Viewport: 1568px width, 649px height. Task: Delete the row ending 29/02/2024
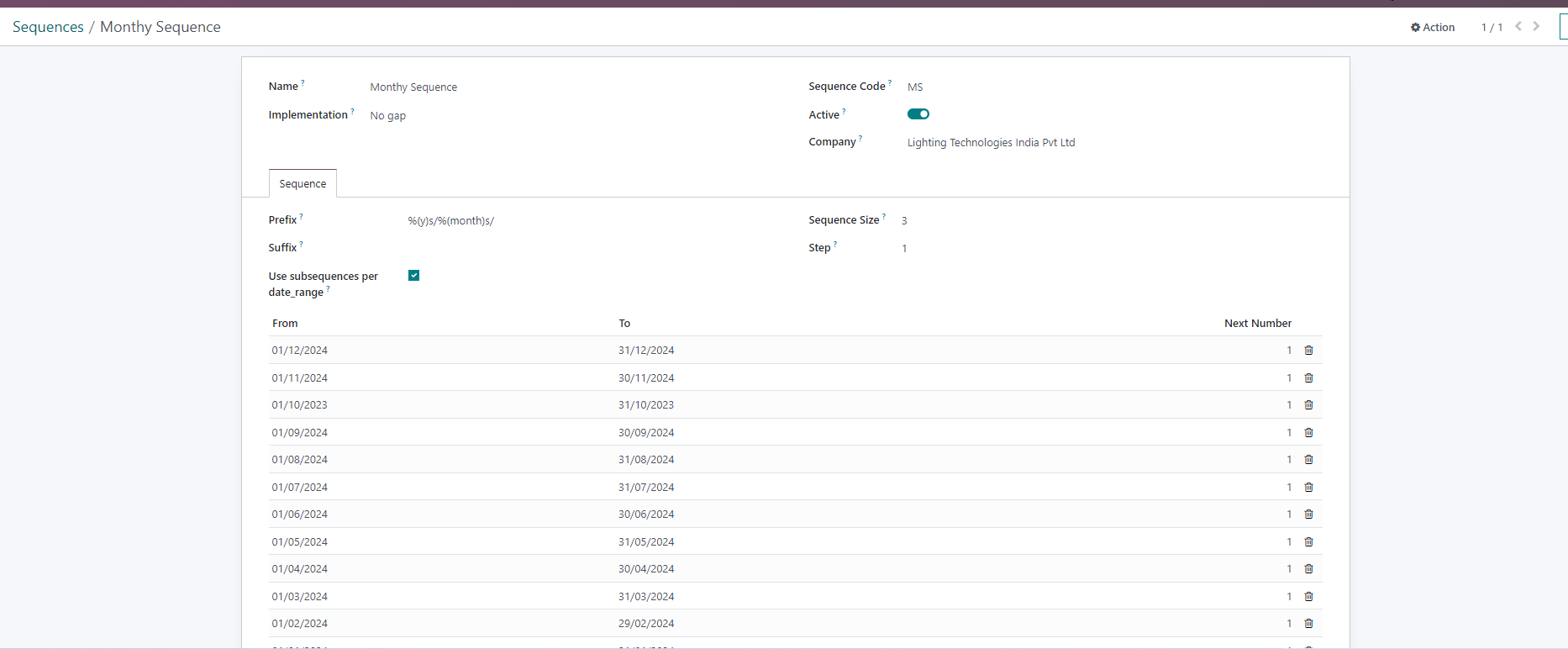click(1308, 624)
